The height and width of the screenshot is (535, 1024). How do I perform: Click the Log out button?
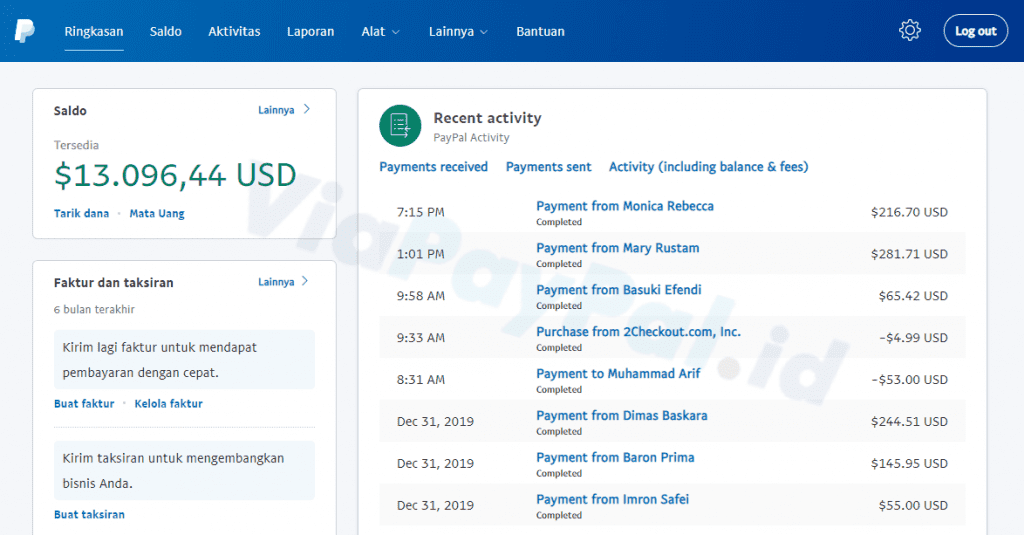976,31
